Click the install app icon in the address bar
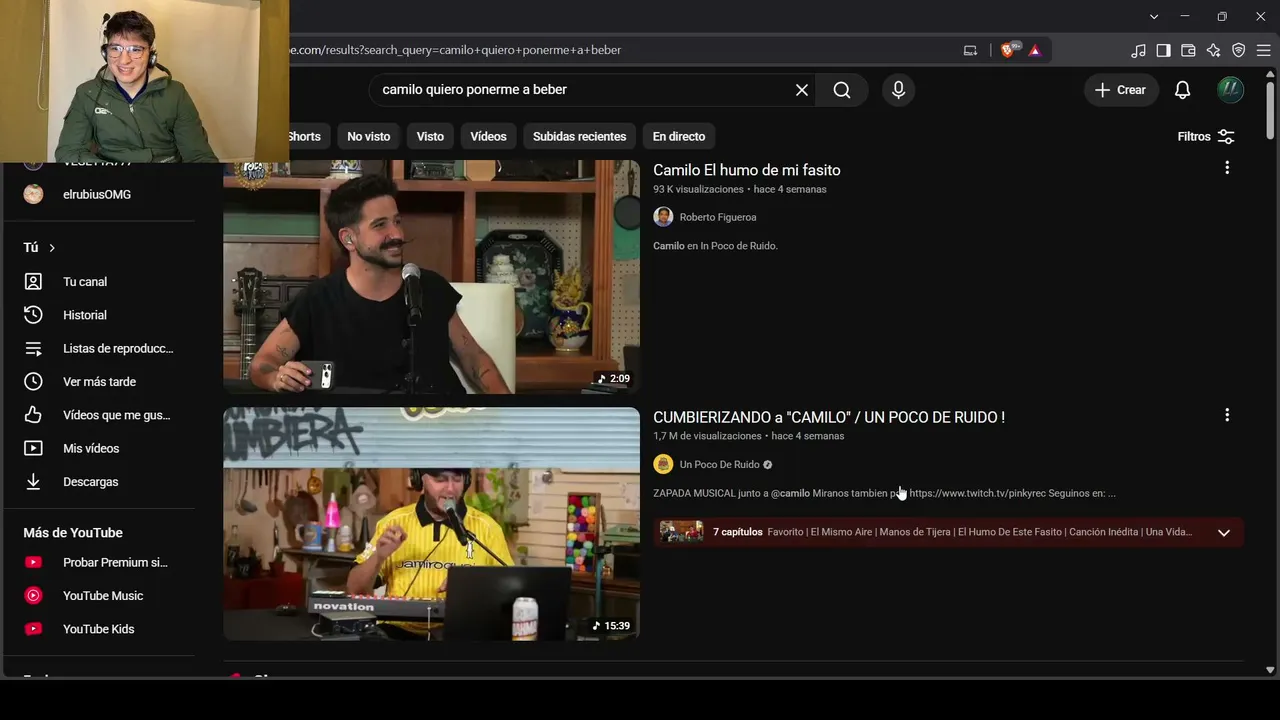The image size is (1280, 720). click(x=970, y=50)
